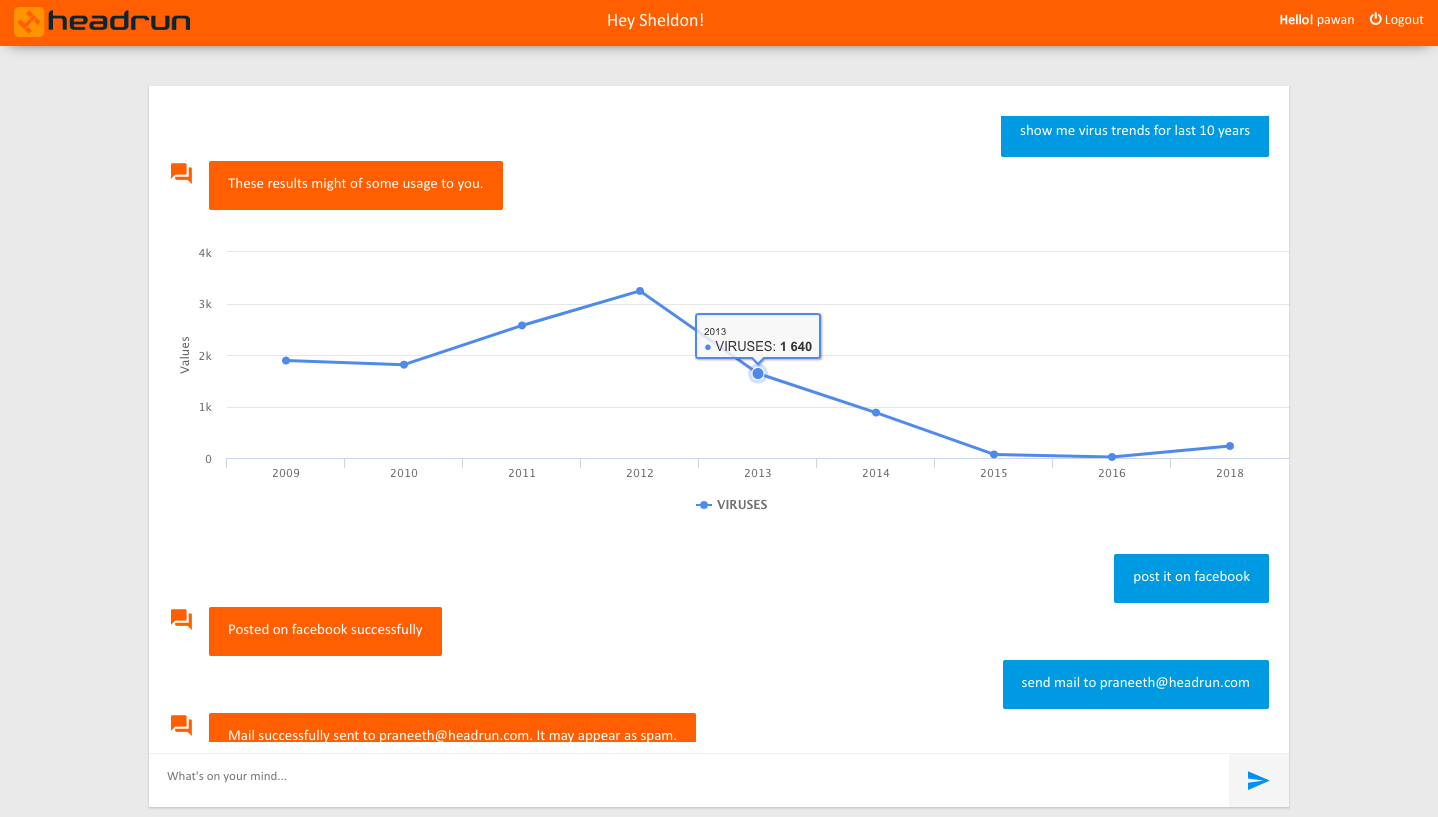Click the 'Values' y-axis title
This screenshot has height=817, width=1438.
pyautogui.click(x=184, y=355)
